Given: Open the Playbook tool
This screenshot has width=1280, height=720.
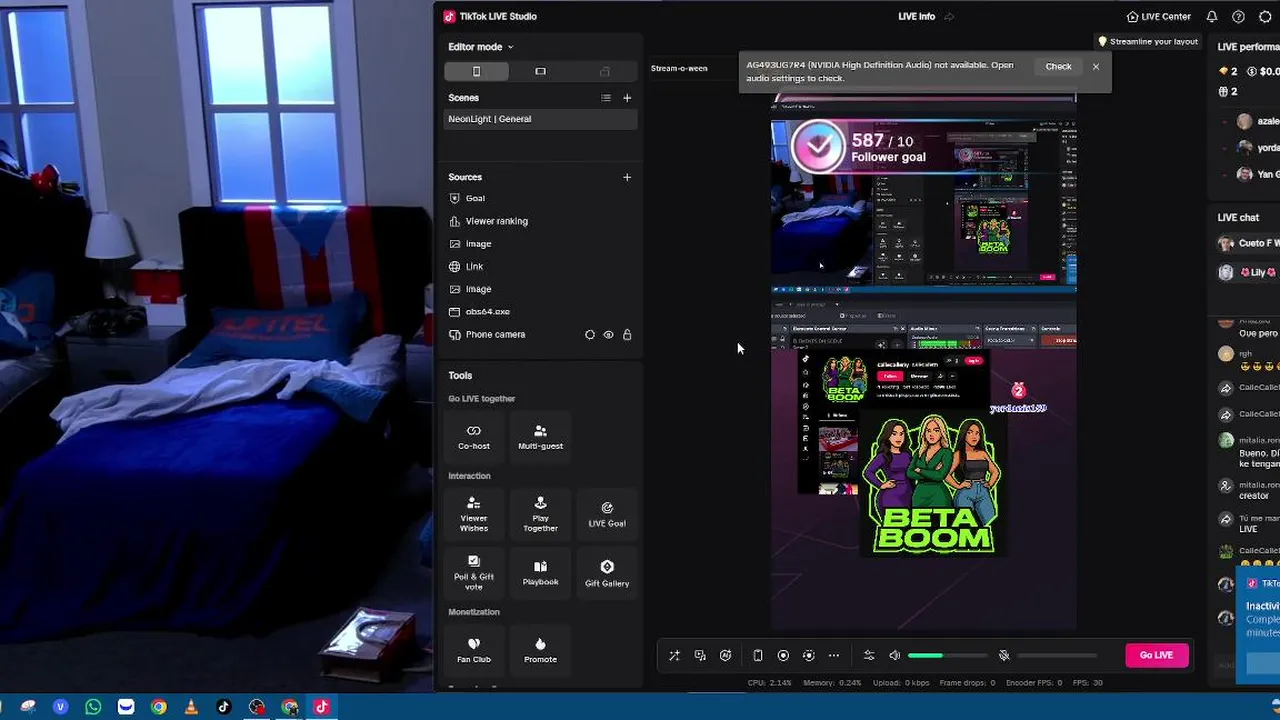Looking at the screenshot, I should pos(540,573).
